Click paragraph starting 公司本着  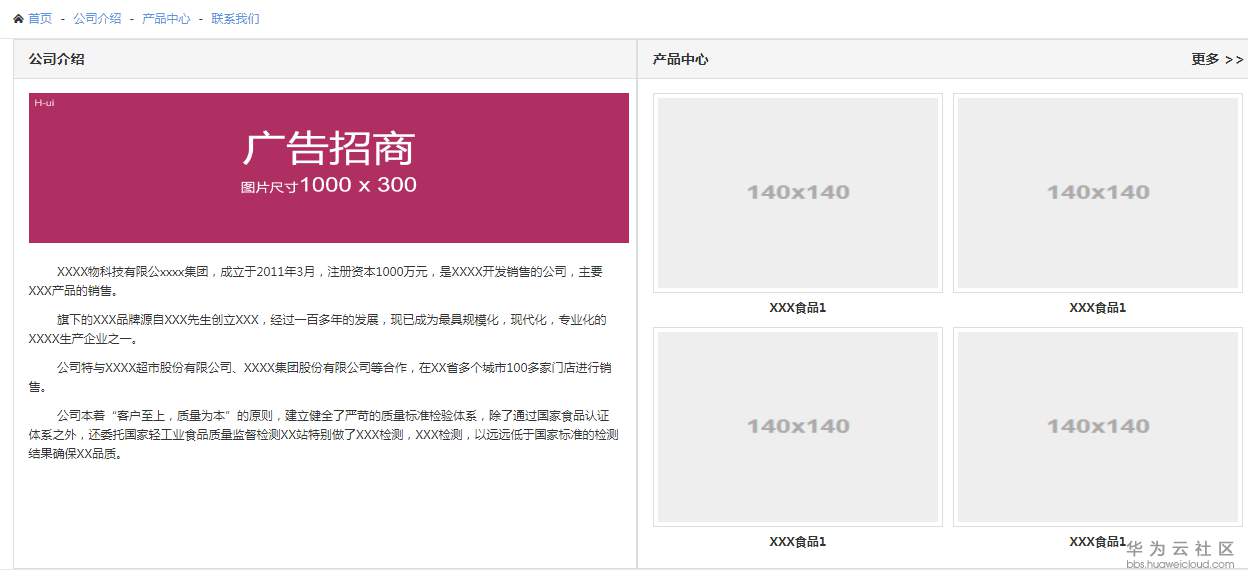coord(324,434)
